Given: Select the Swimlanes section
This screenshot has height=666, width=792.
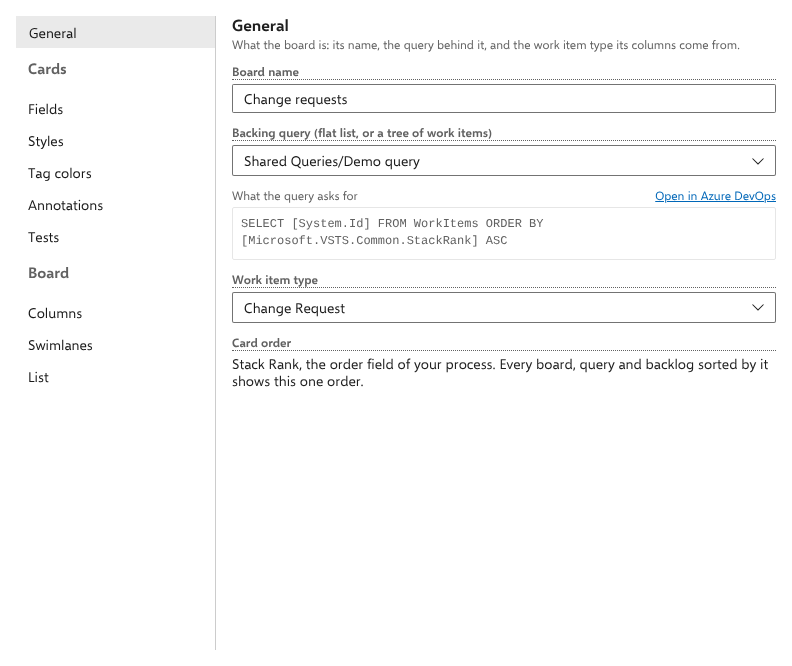Looking at the screenshot, I should (60, 345).
